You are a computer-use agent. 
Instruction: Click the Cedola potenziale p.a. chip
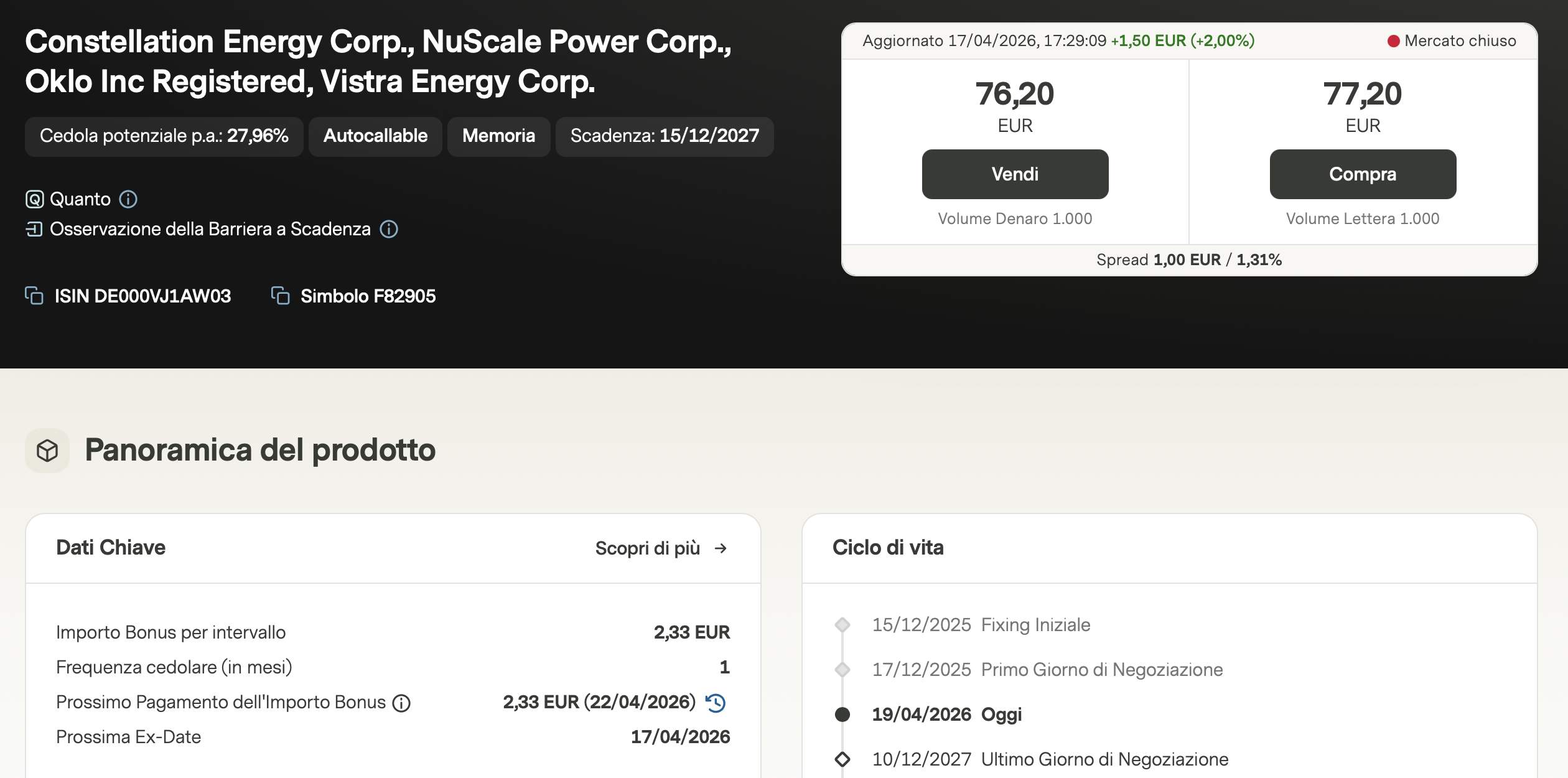[x=164, y=136]
